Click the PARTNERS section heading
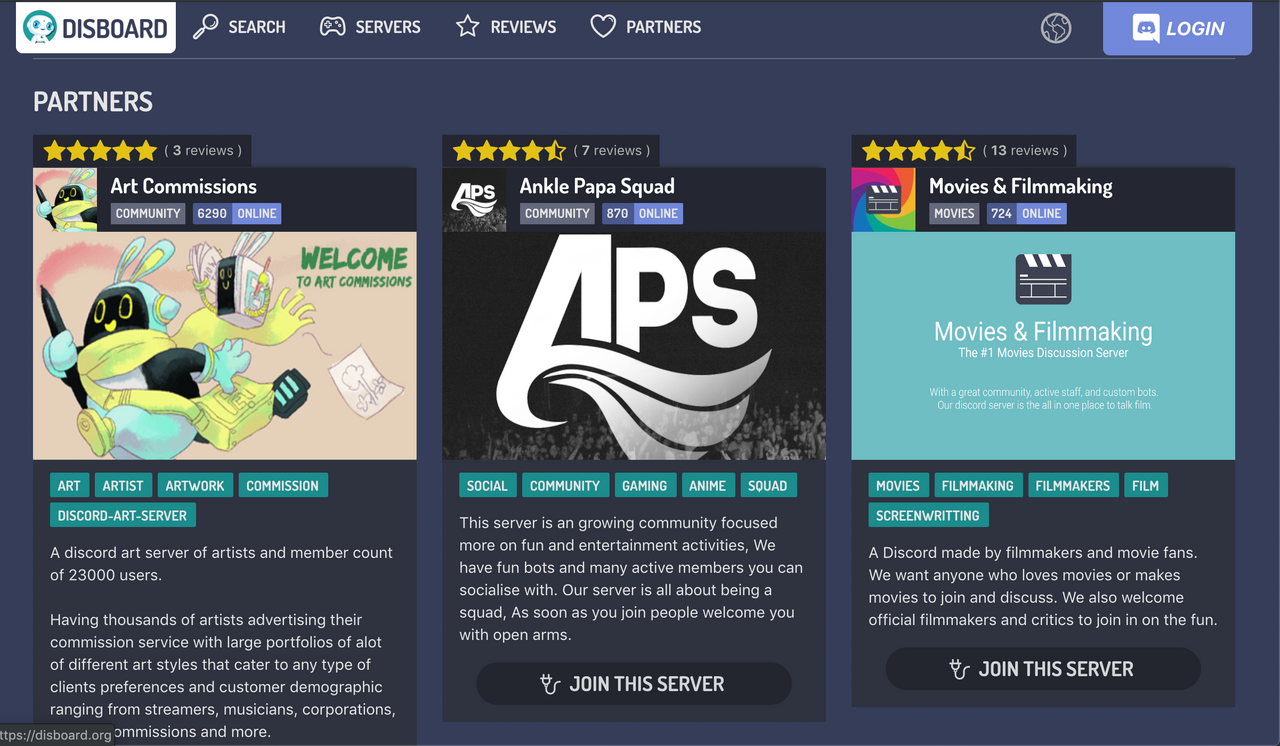The image size is (1280, 746). click(x=93, y=102)
